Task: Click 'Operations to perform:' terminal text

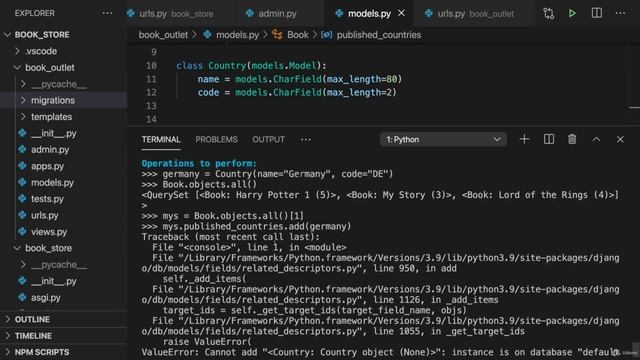Action: [199, 163]
